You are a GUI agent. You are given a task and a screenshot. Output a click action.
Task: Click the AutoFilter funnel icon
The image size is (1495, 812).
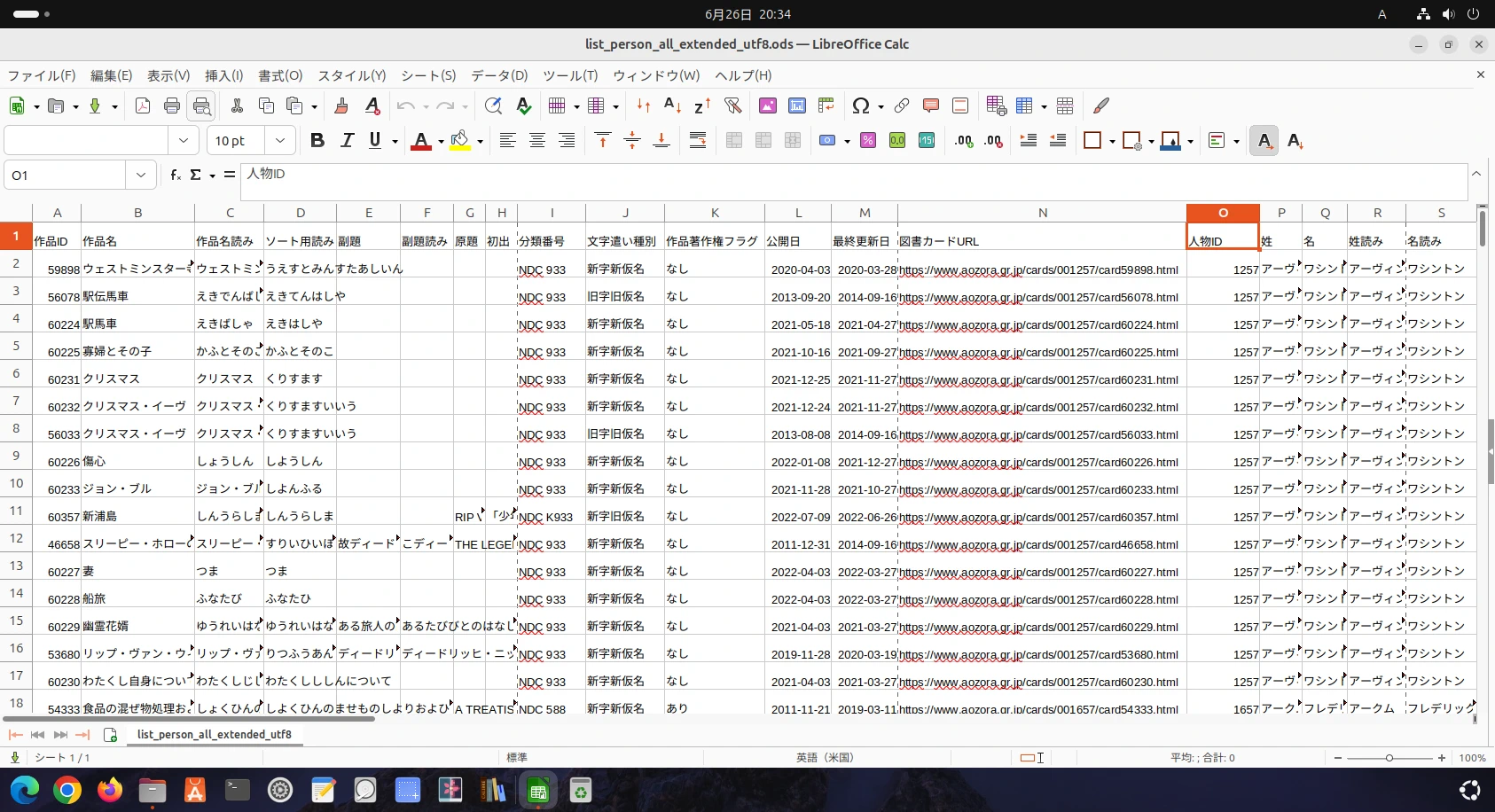click(x=732, y=106)
